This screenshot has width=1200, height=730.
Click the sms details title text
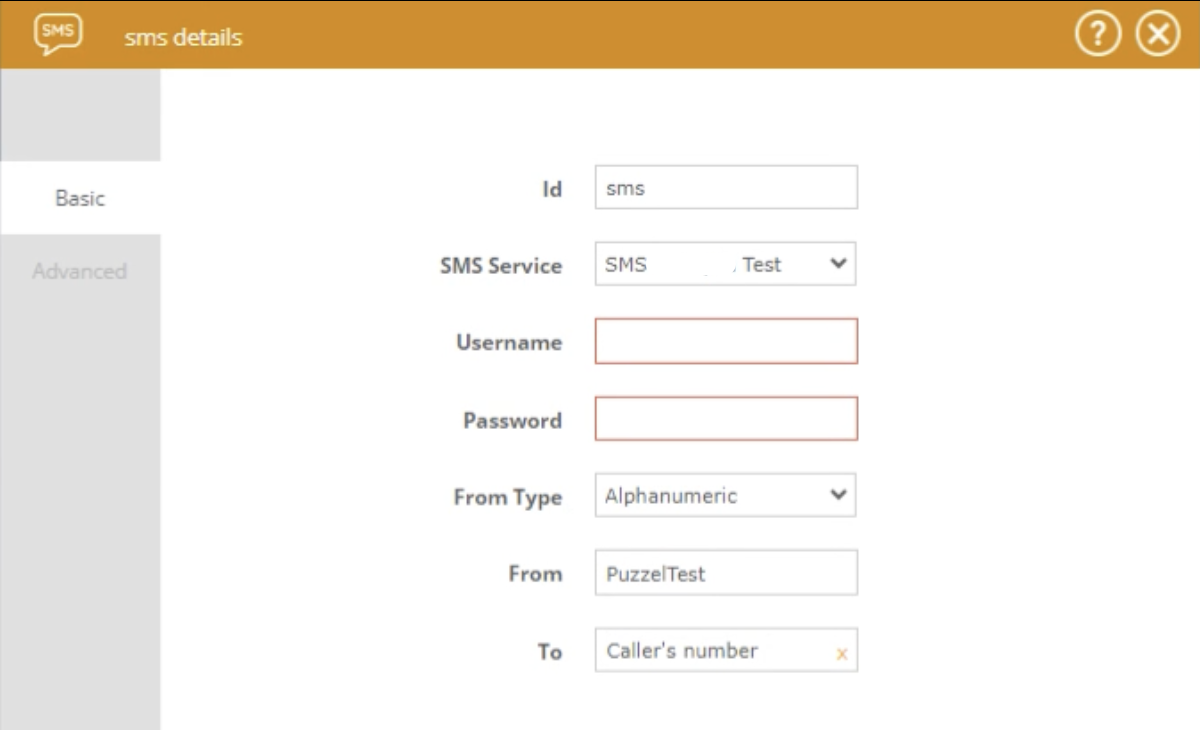[183, 37]
